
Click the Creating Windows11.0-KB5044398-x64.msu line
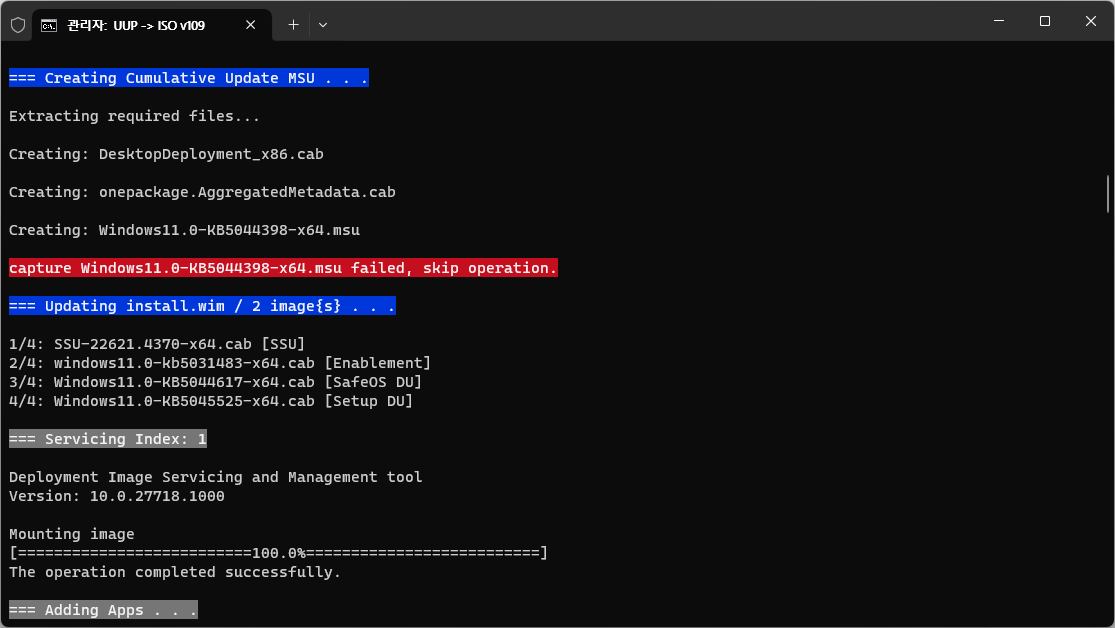tap(184, 230)
